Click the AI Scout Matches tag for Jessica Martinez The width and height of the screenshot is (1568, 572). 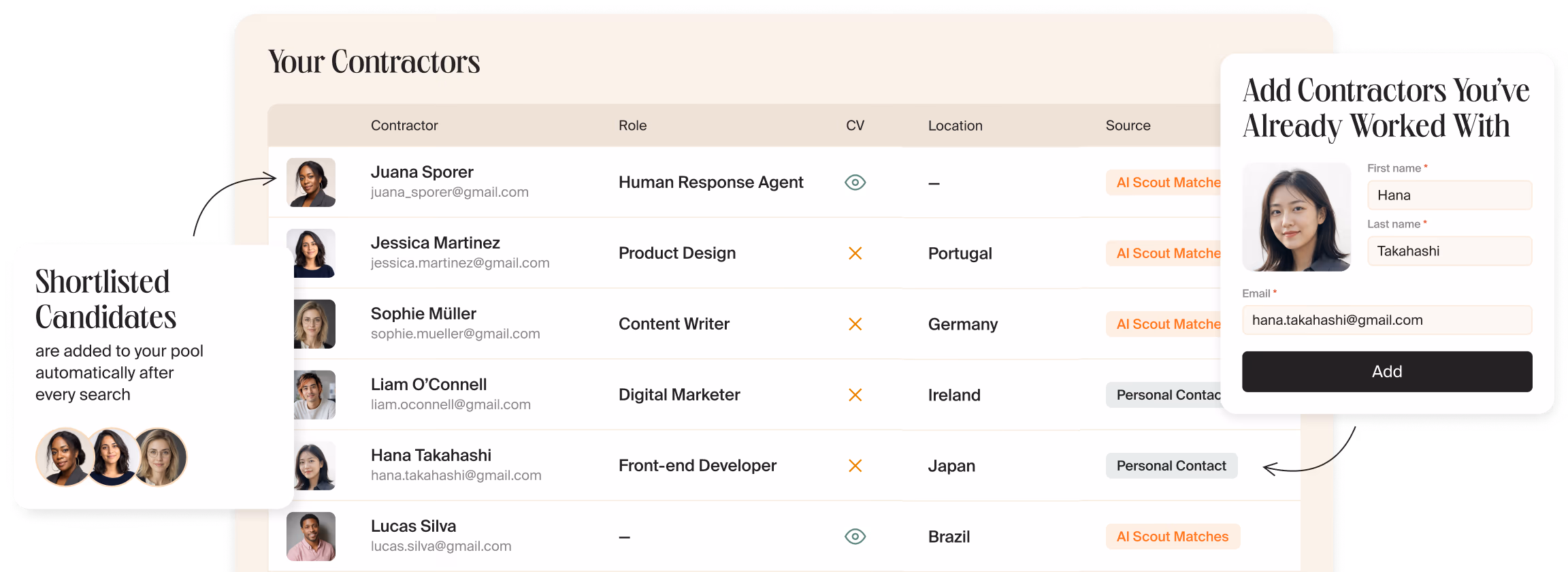click(1164, 253)
